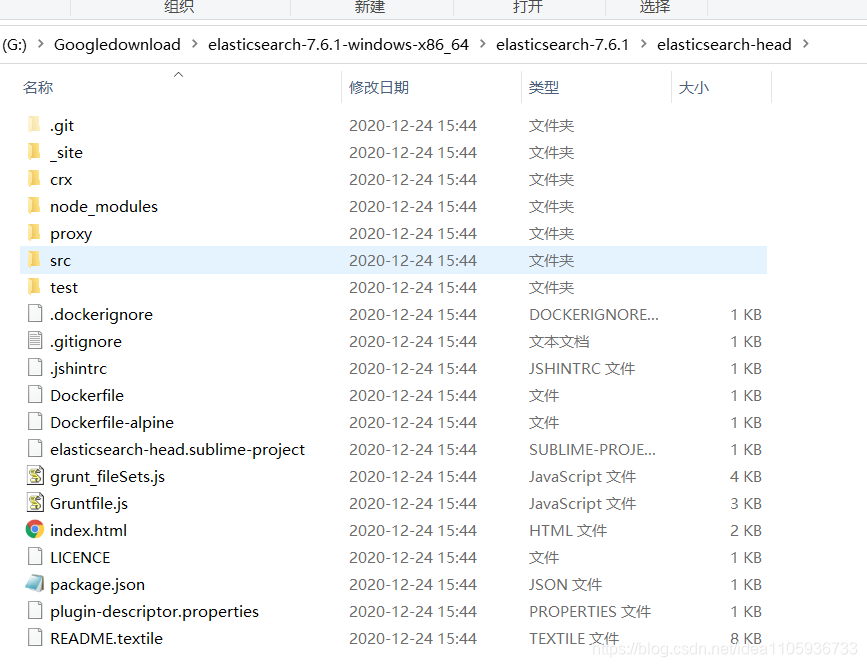Navigate to elasticsearch-7.6.1 breadcrumb

562,45
